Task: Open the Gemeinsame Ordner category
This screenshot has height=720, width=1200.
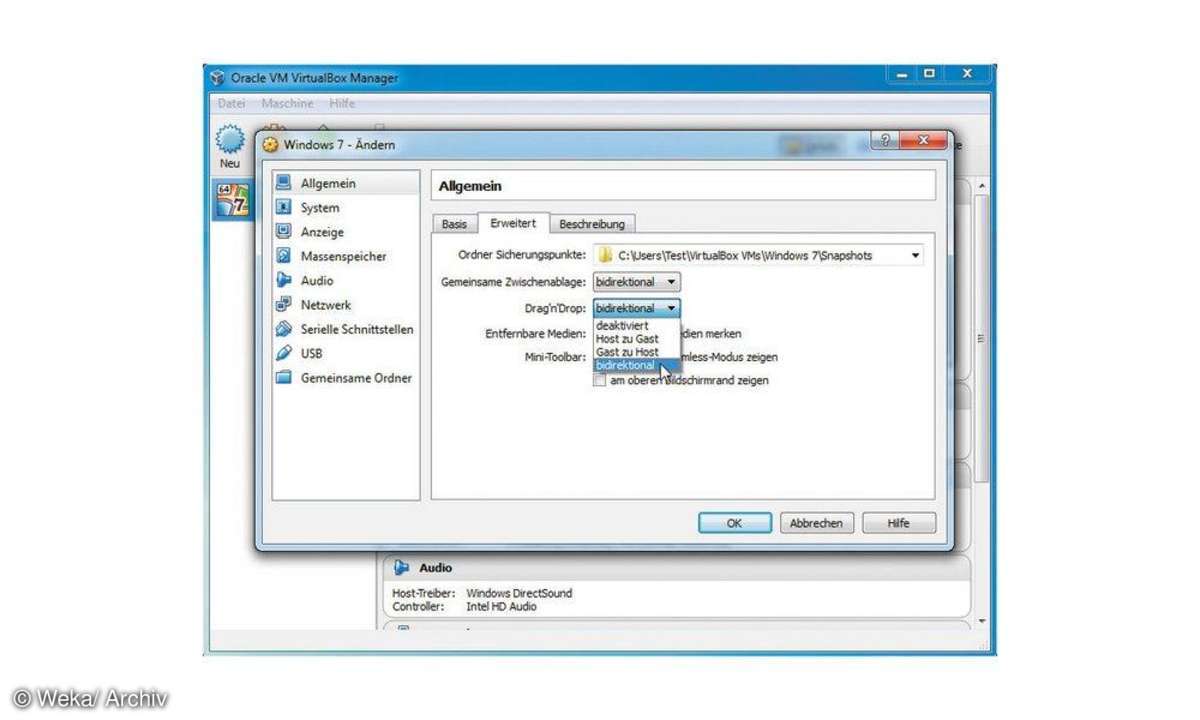Action: click(346, 378)
